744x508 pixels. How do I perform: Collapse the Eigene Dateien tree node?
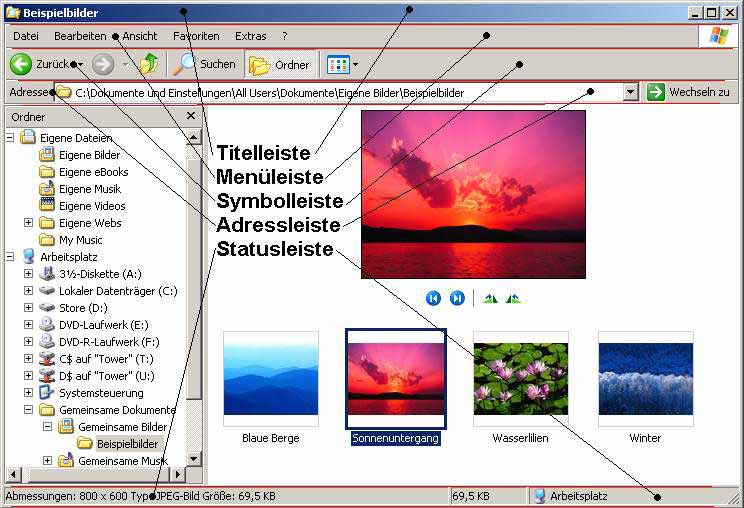[x=10, y=138]
